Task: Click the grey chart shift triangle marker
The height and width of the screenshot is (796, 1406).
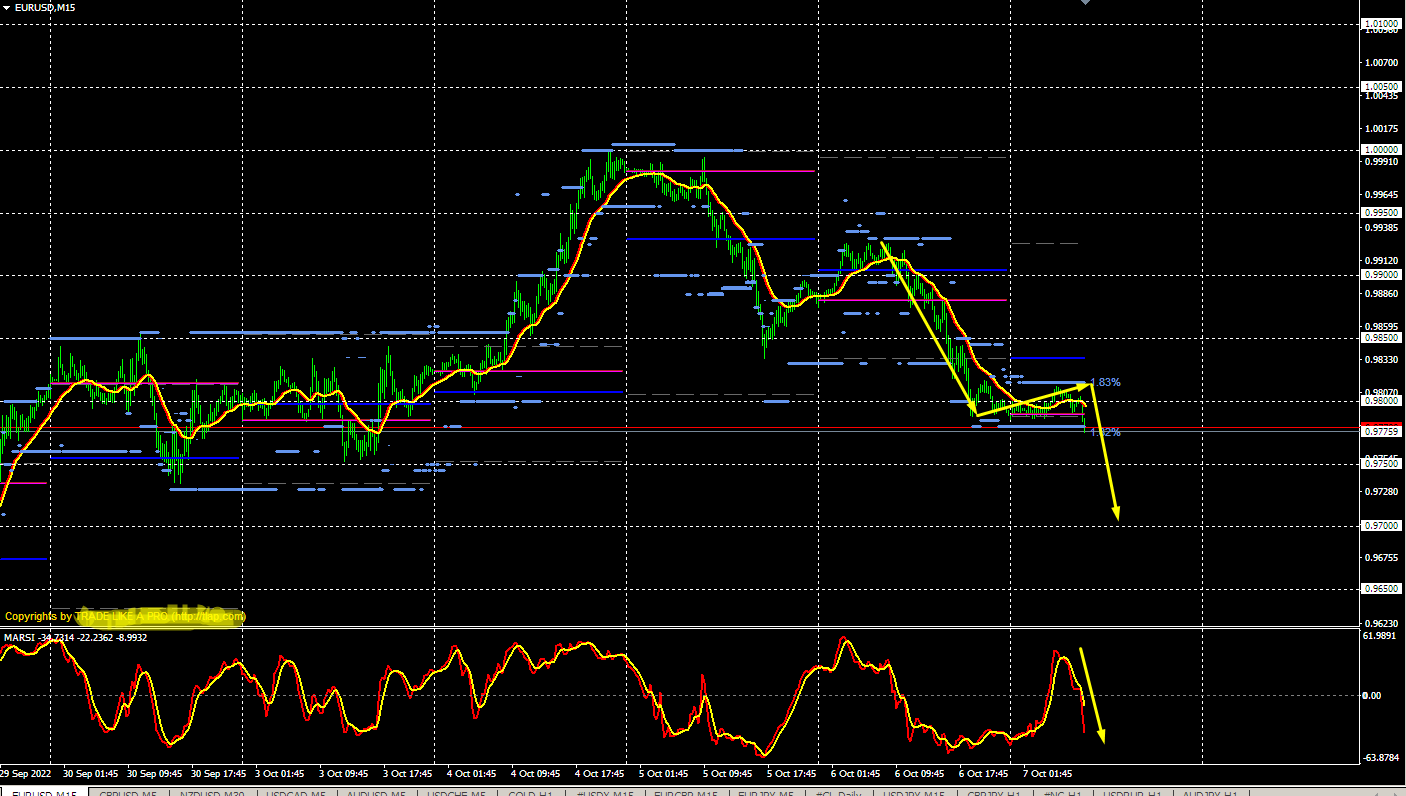Action: [x=1086, y=2]
